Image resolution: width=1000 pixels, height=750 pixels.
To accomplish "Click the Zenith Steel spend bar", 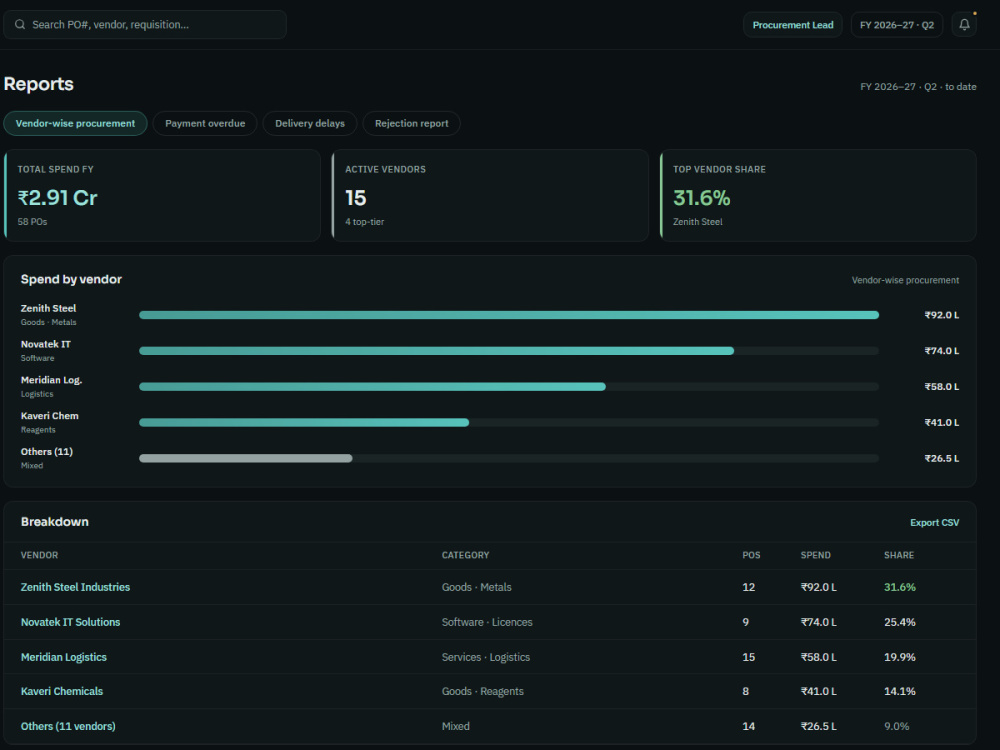I will pyautogui.click(x=509, y=315).
